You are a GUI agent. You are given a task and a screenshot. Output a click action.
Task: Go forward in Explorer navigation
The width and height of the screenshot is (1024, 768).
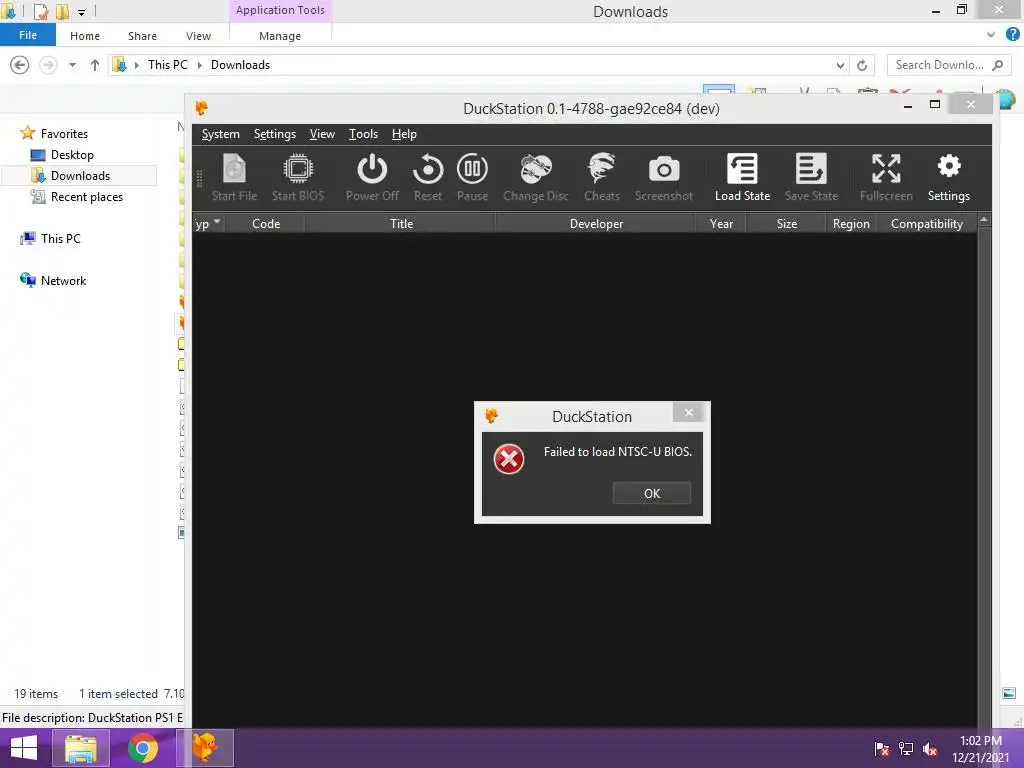click(48, 65)
